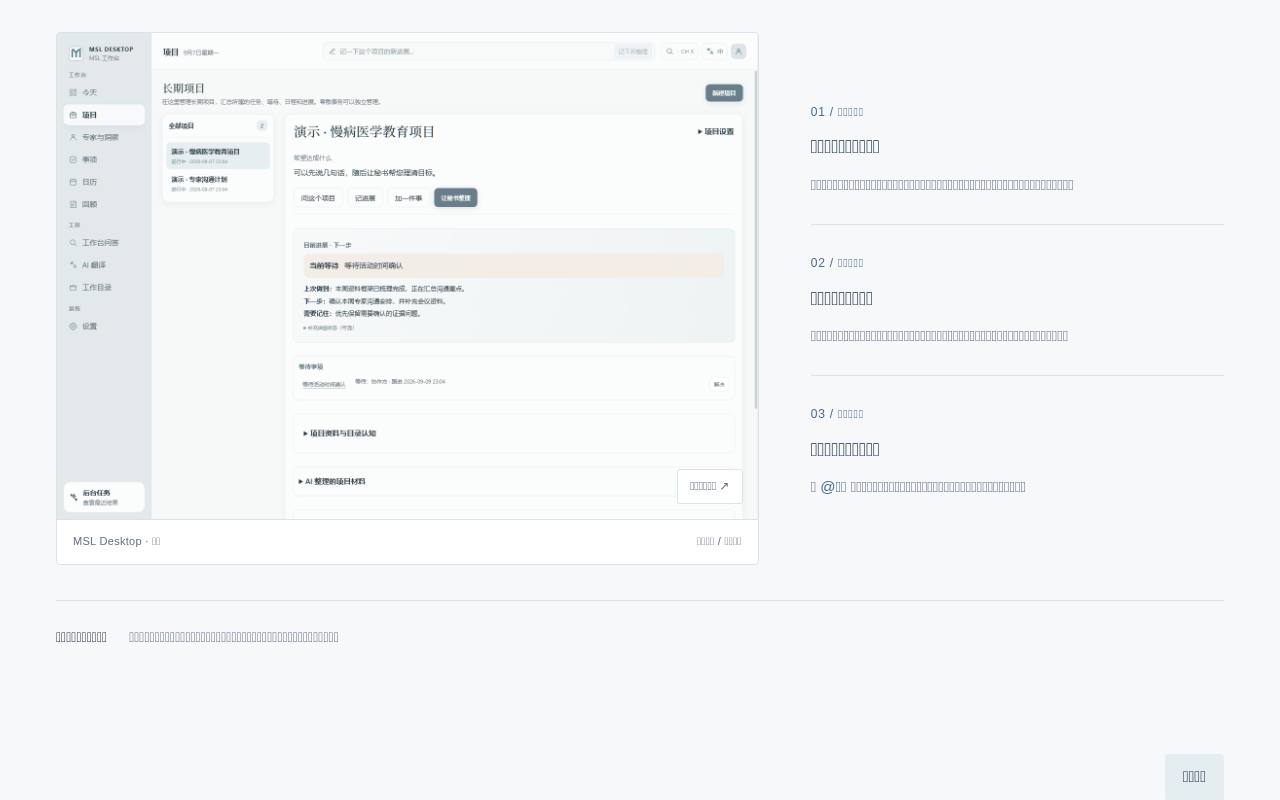Select 演示 · 专家沟通计划 in project list
This screenshot has width=1280, height=800.
[218, 183]
